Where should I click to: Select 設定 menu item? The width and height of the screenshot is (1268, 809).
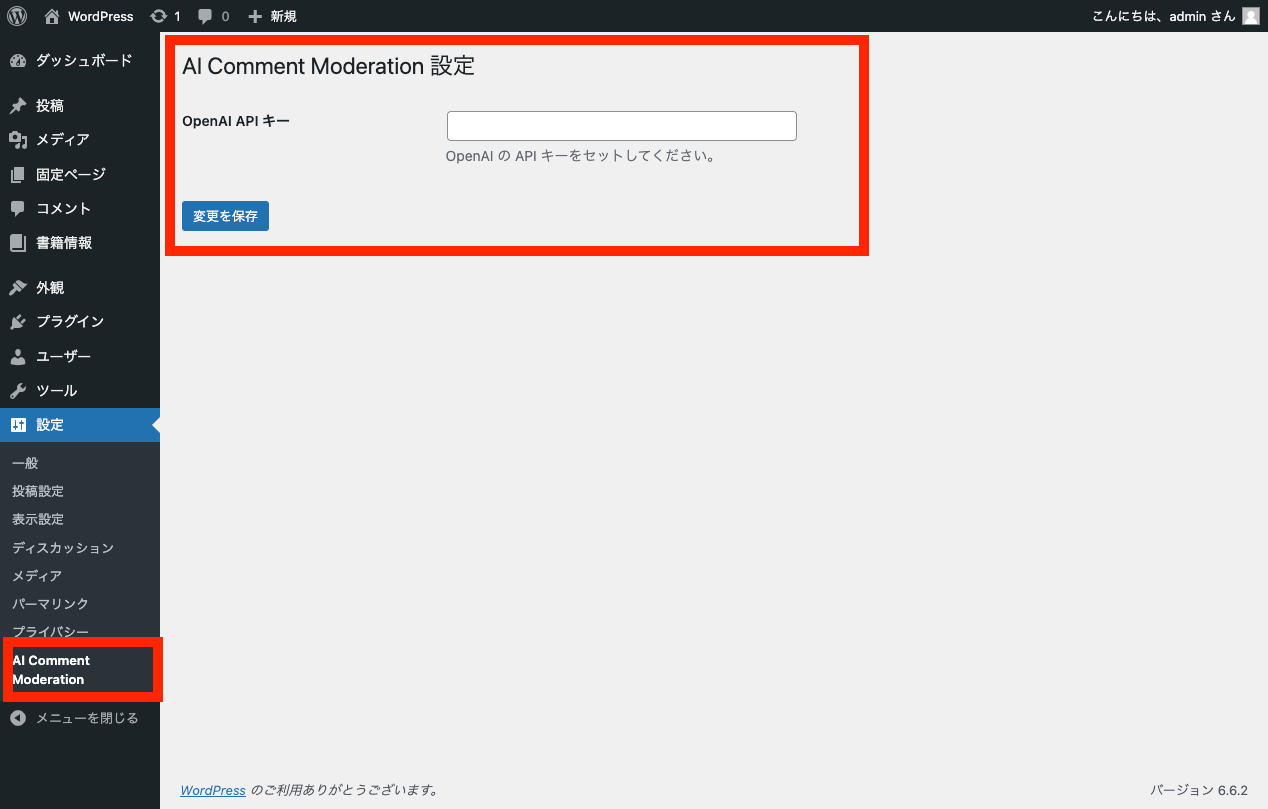pyautogui.click(x=80, y=425)
